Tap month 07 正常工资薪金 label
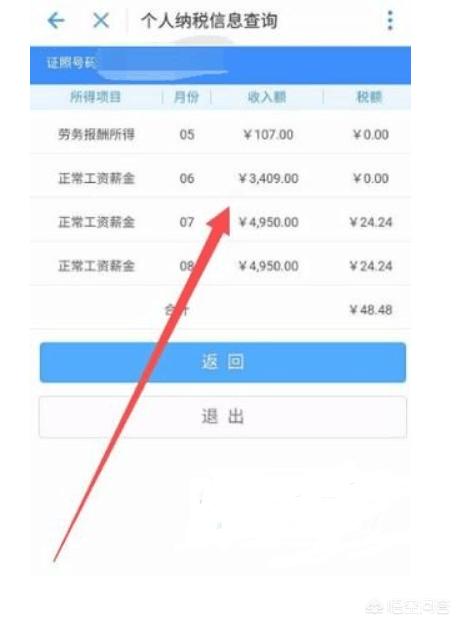459x623 pixels. (x=97, y=222)
